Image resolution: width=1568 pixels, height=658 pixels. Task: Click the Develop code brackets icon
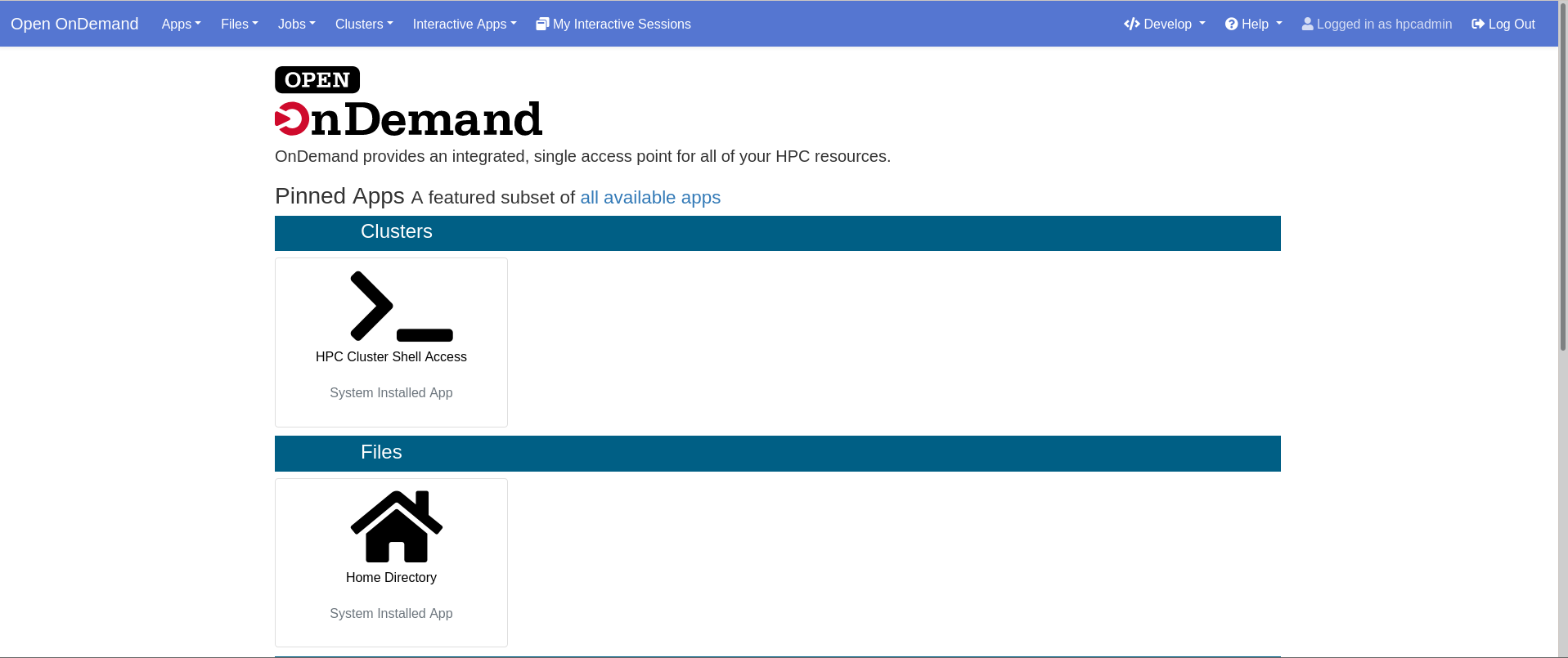point(1132,24)
